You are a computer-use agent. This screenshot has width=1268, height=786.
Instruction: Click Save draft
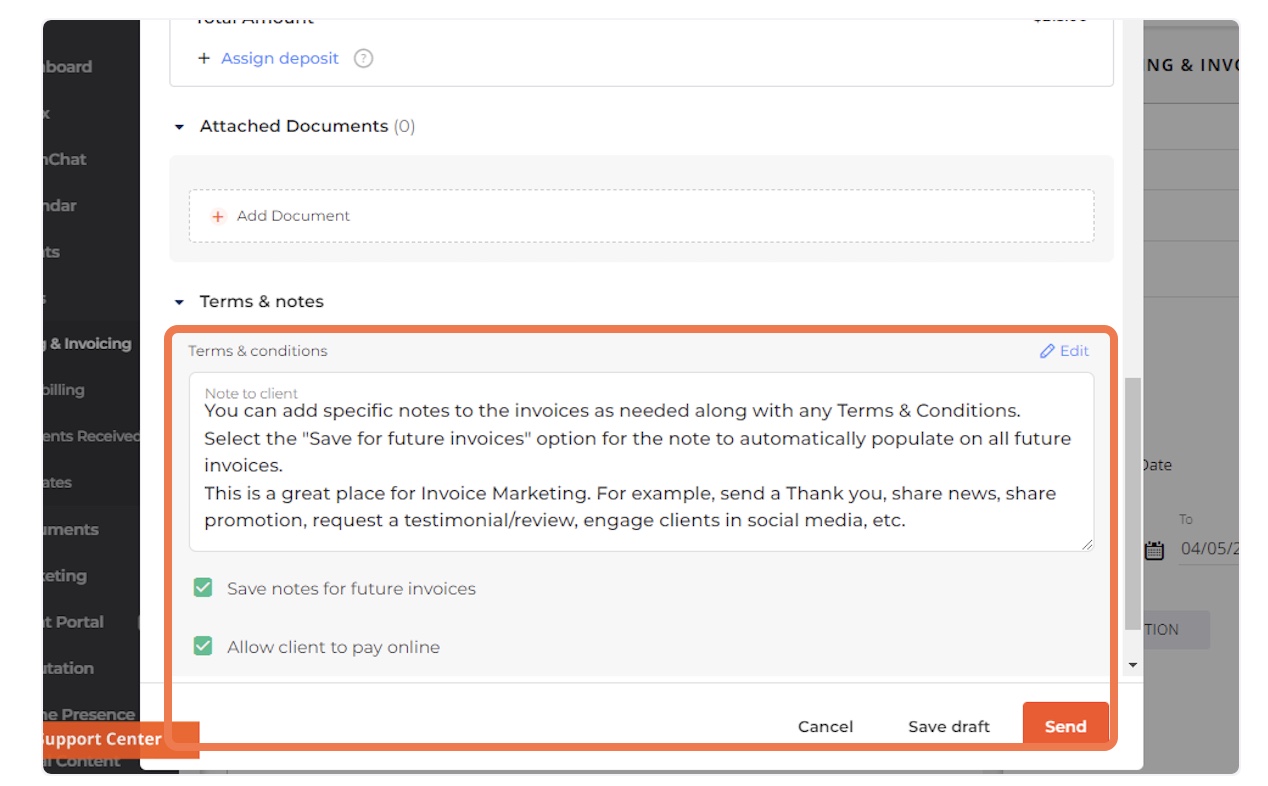point(949,727)
